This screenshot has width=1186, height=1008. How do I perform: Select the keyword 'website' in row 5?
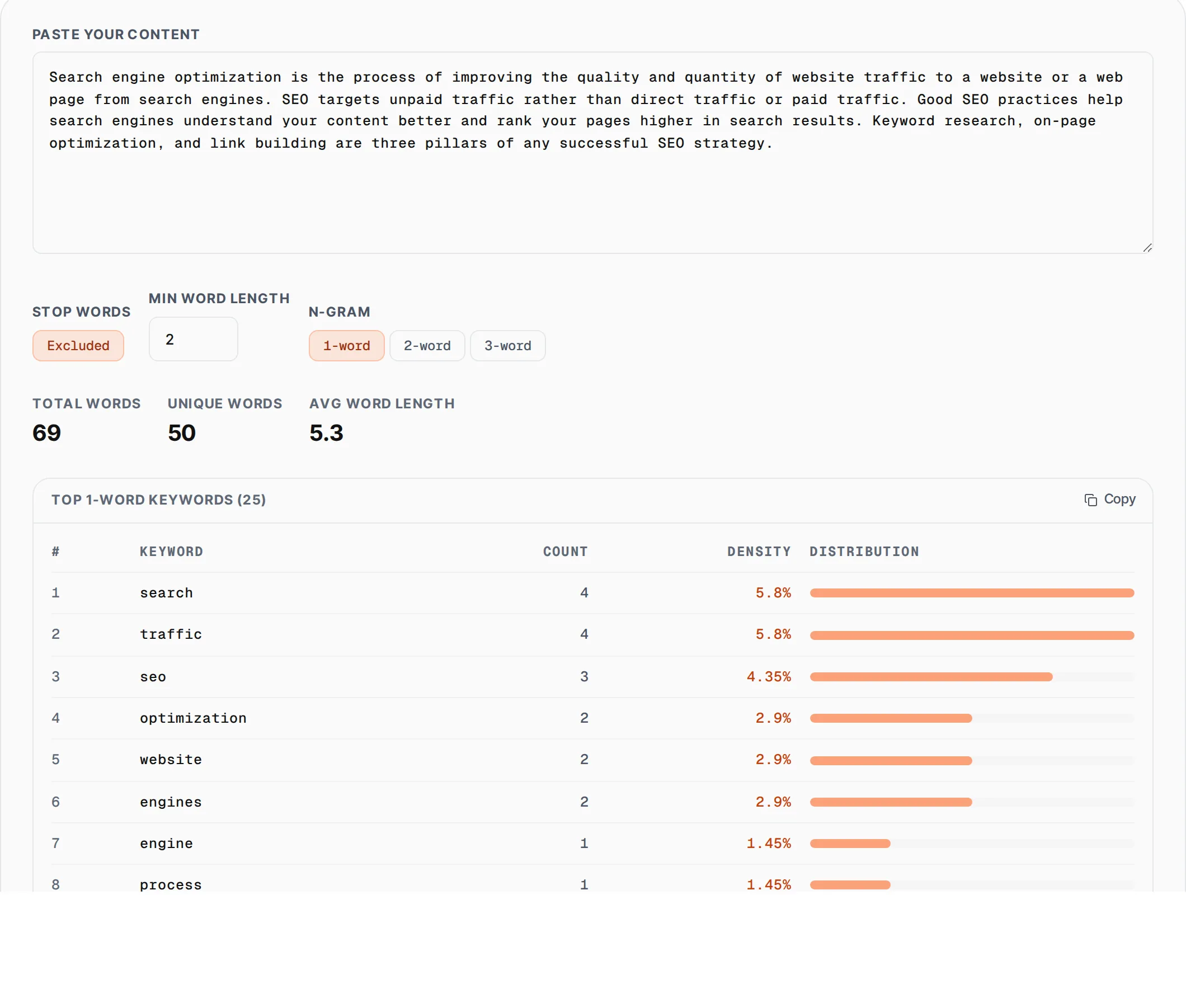(x=171, y=760)
